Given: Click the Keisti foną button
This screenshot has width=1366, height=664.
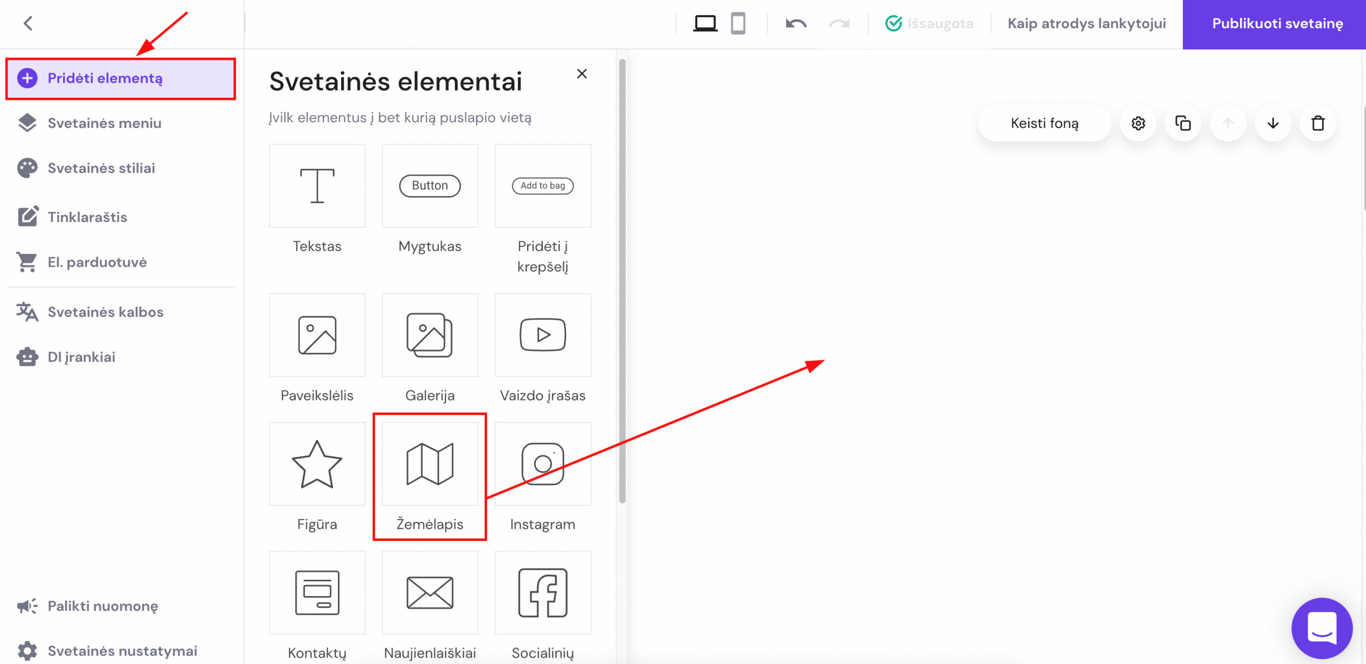Looking at the screenshot, I should click(1044, 123).
